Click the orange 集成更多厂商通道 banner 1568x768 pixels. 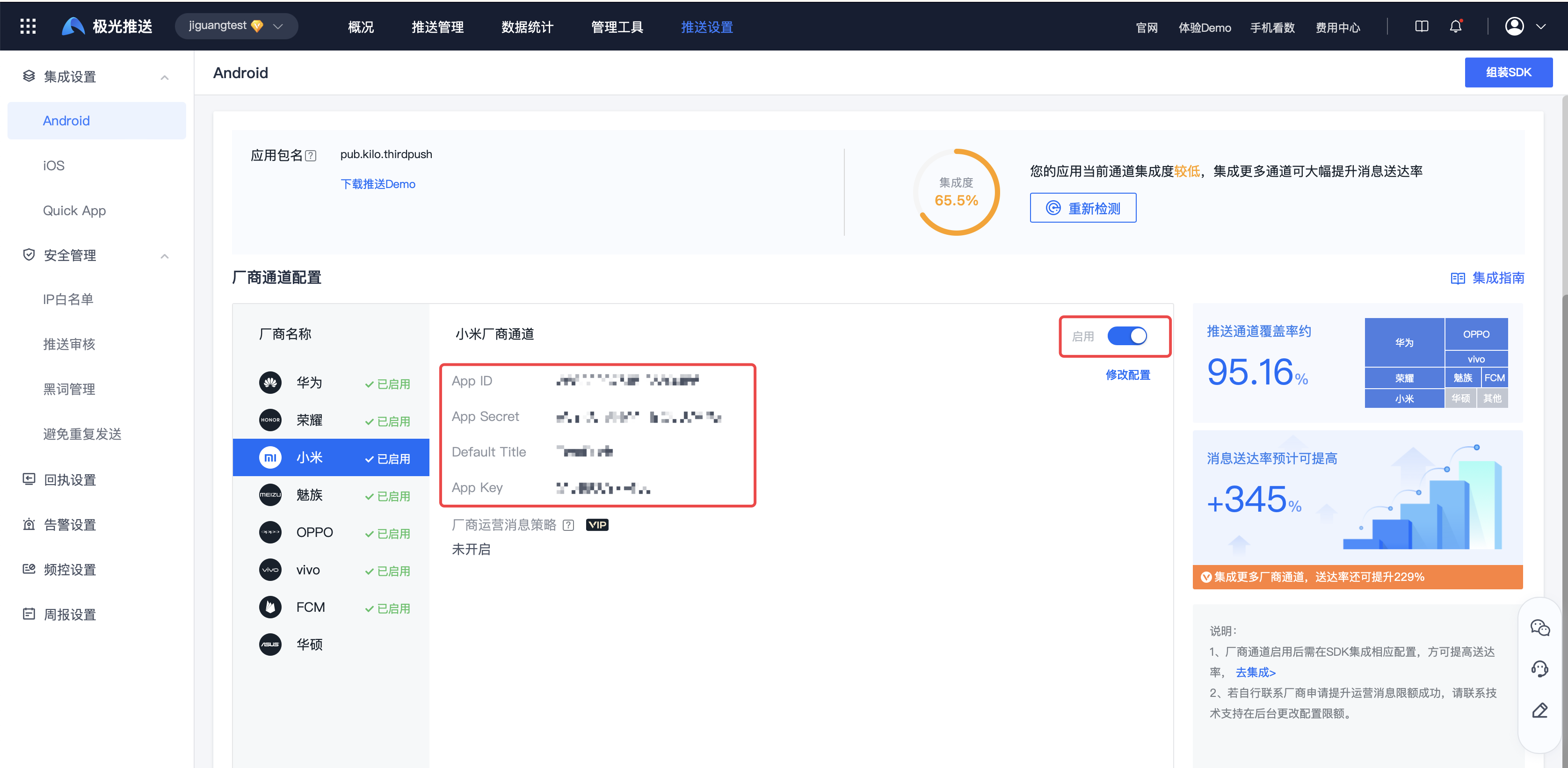coord(1357,577)
